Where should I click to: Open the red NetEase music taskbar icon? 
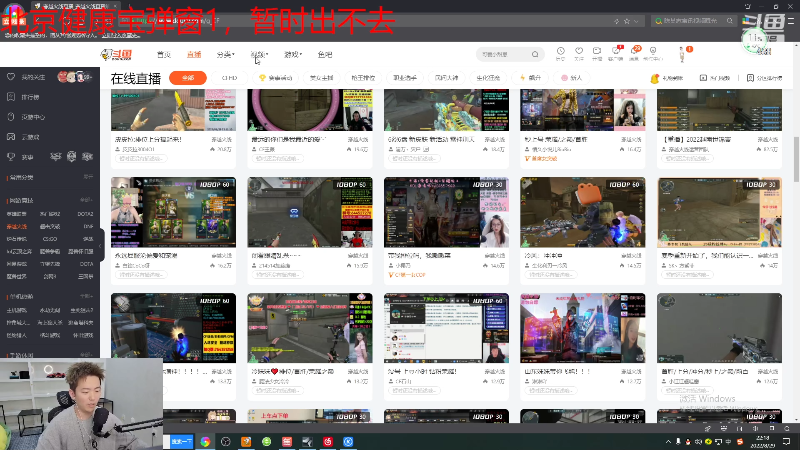(328, 441)
